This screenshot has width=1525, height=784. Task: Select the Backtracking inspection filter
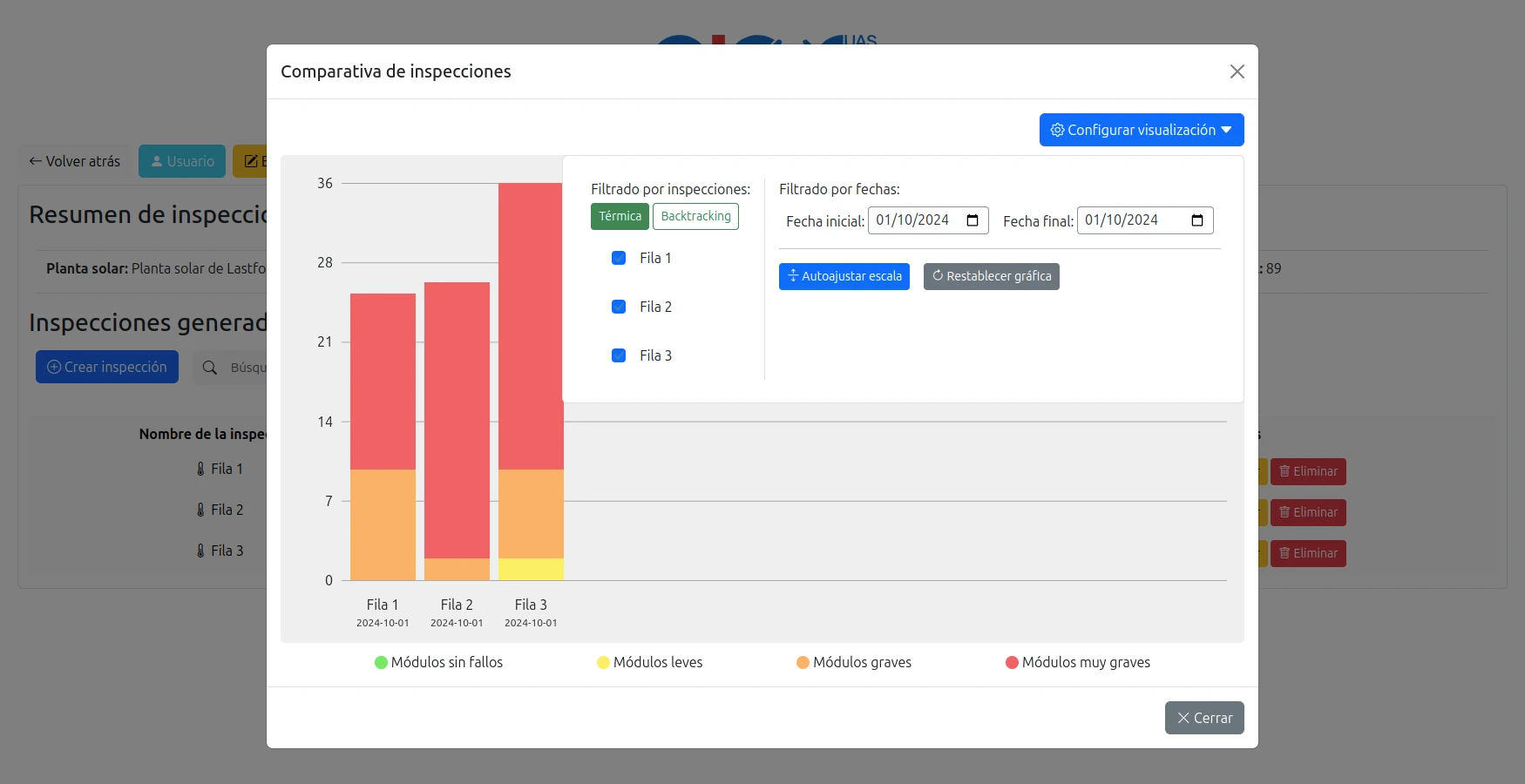click(695, 216)
